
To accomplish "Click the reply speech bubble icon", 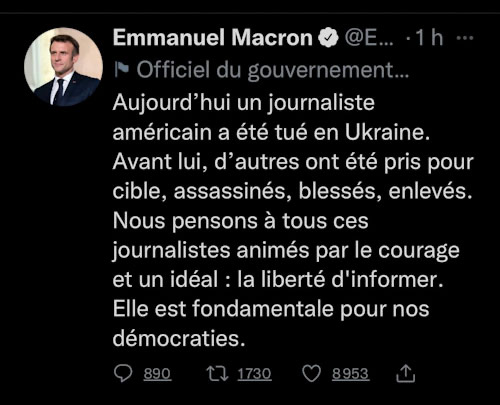I will pyautogui.click(x=123, y=373).
